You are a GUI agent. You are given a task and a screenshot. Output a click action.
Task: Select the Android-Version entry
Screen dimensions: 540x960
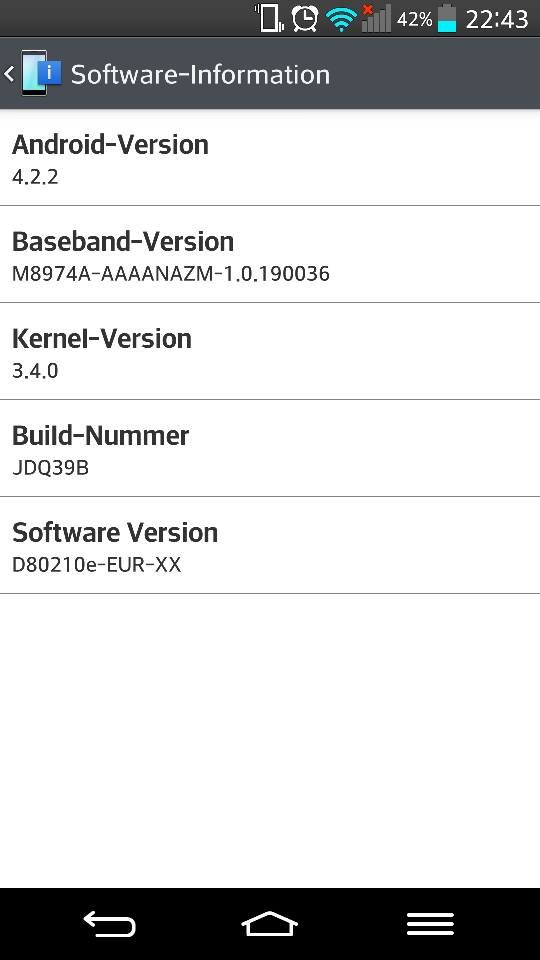click(270, 158)
